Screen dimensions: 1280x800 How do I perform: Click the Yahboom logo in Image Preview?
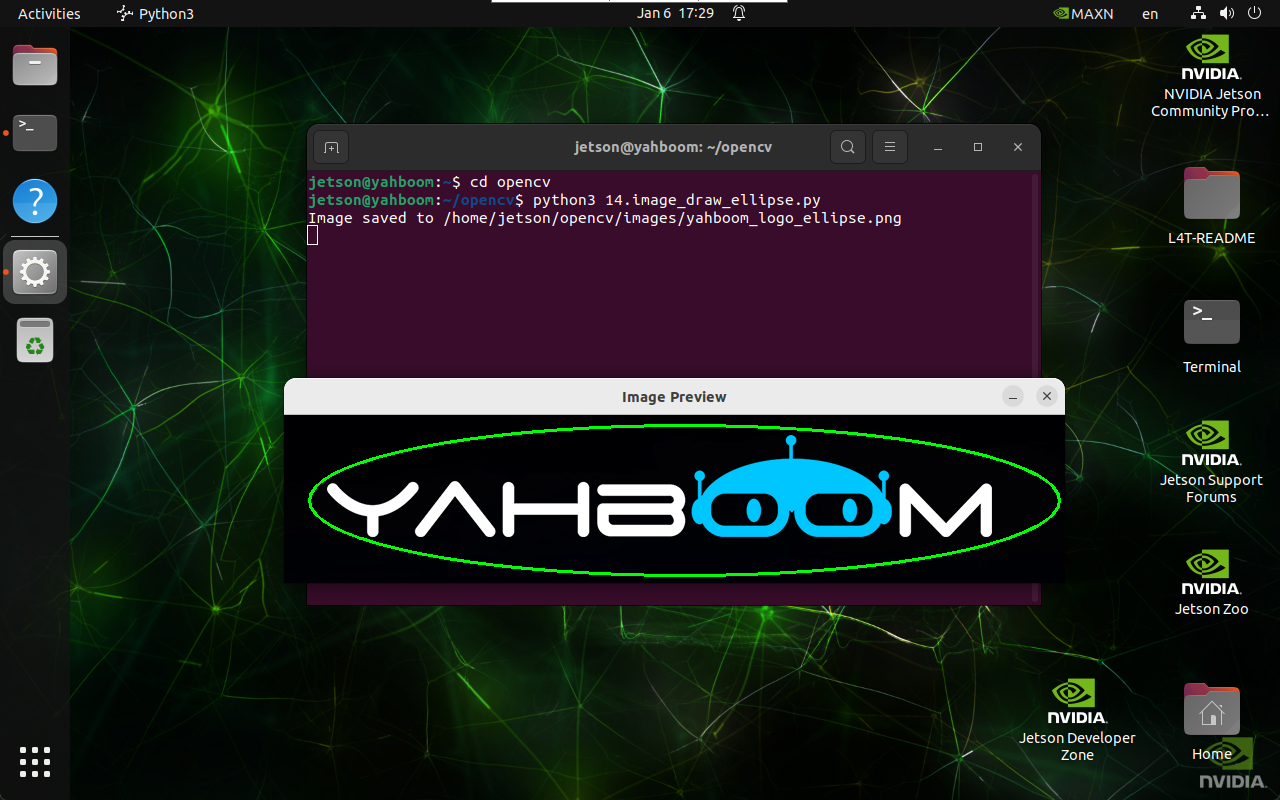click(x=660, y=500)
